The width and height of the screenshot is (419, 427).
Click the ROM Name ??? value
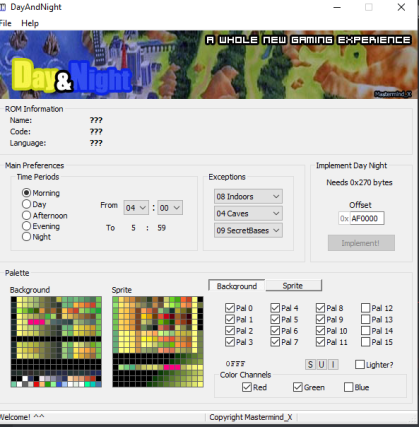(96, 120)
